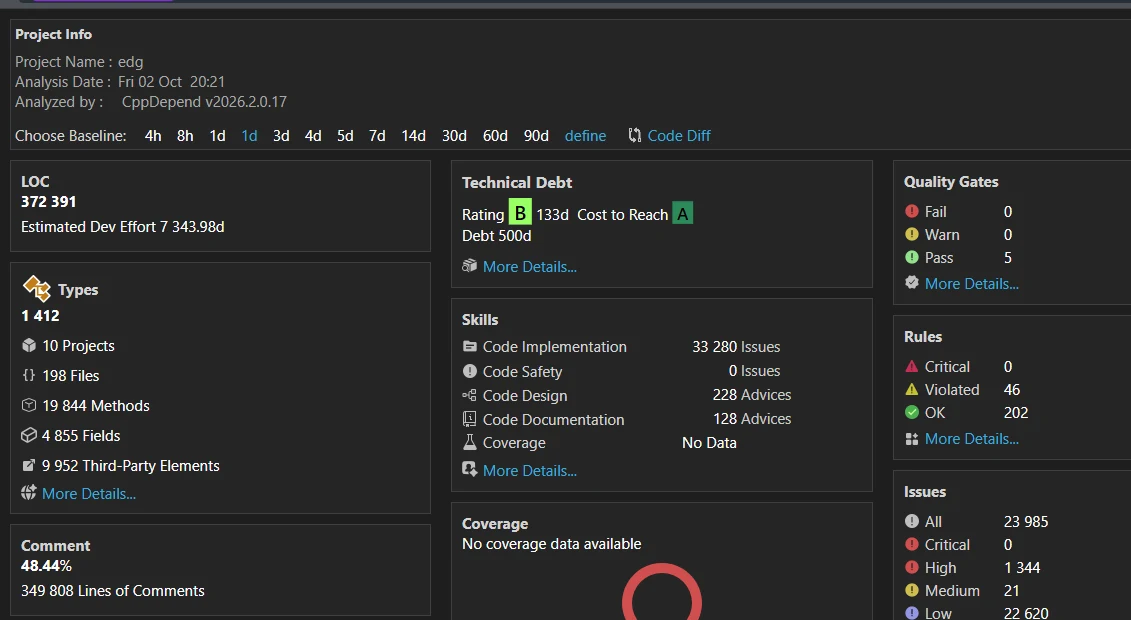Open More Details under Technical Debt
Image resolution: width=1131 pixels, height=620 pixels.
[530, 267]
